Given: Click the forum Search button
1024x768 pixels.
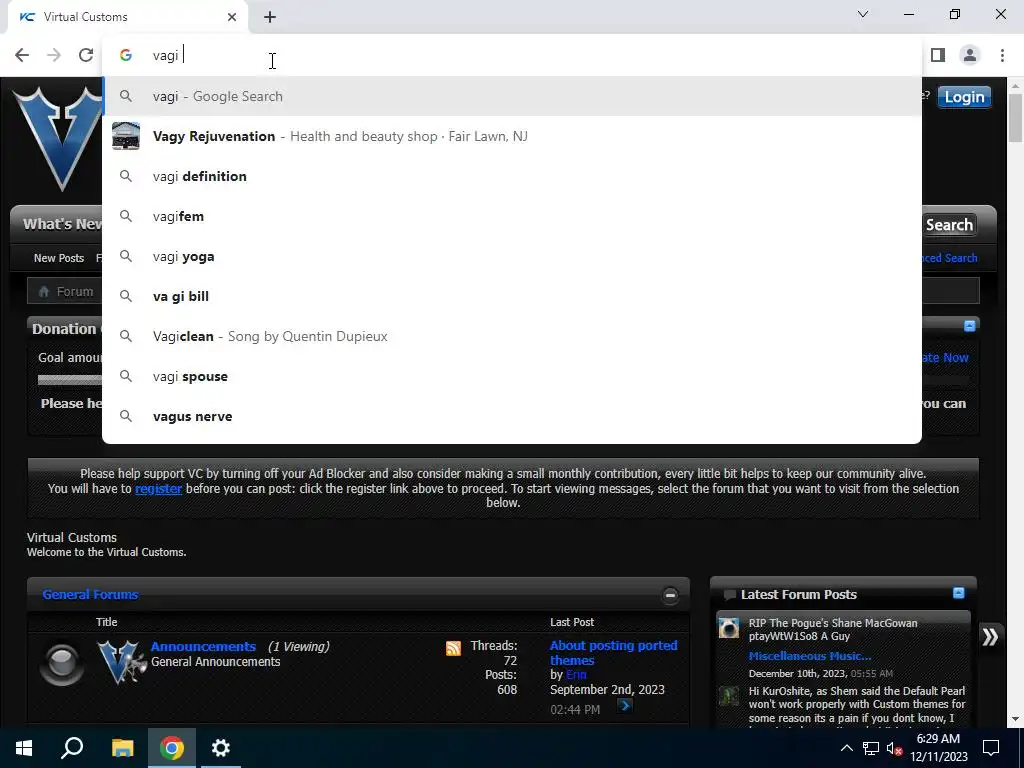Looking at the screenshot, I should tap(949, 225).
